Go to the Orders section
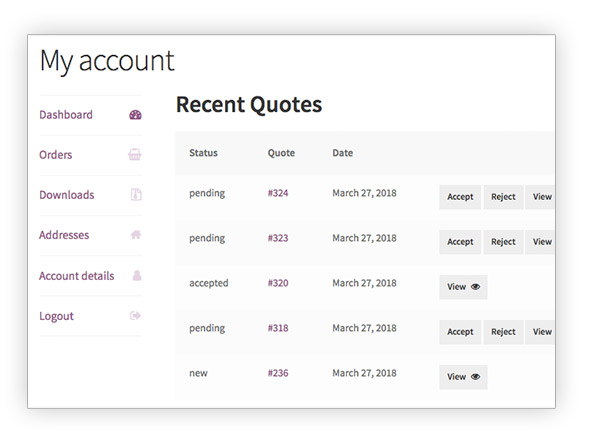This screenshot has height=447, width=600. [55, 155]
